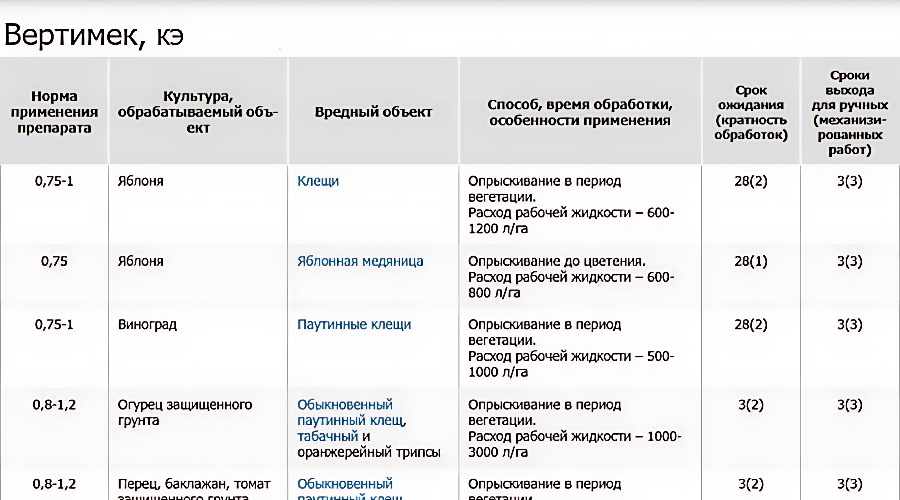
Task: Click the spray description with 1000-3000 л/га
Action: coord(575,428)
